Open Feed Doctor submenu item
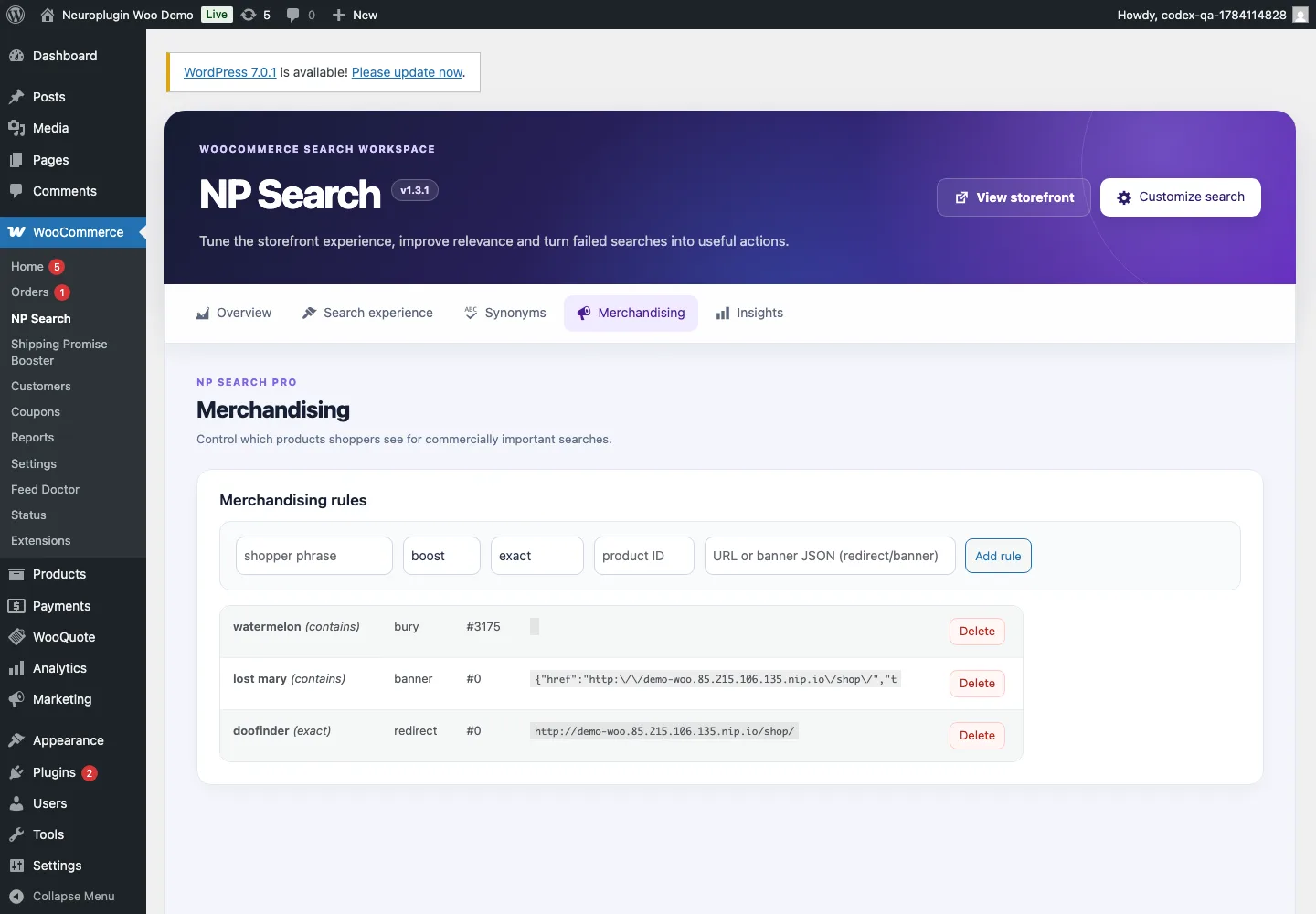1316x914 pixels. point(46,489)
